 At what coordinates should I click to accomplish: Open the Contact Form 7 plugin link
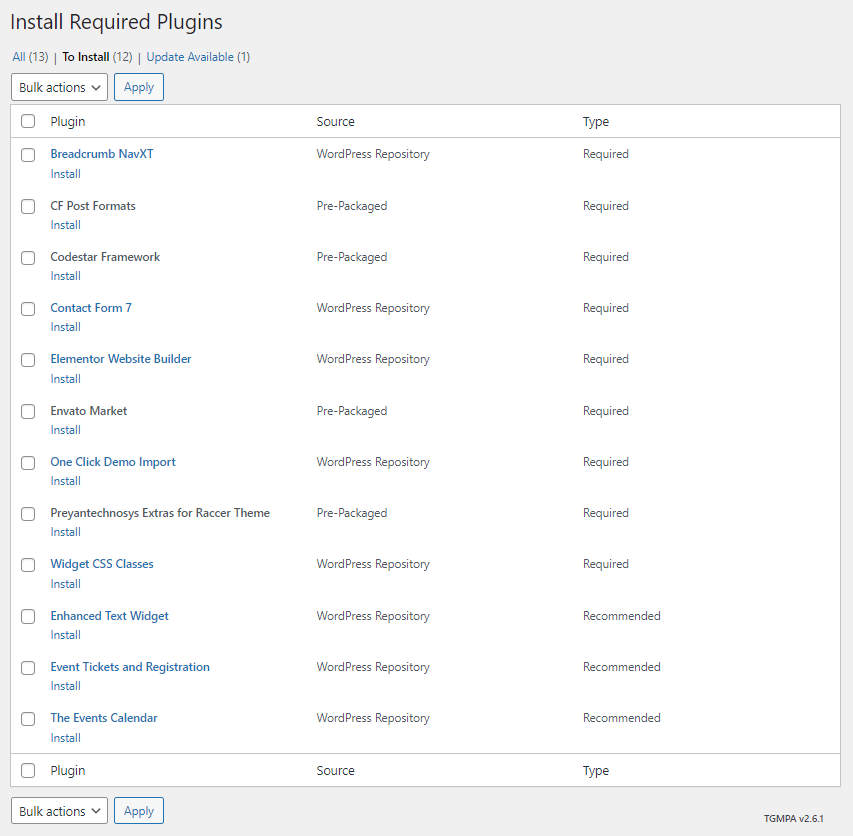point(91,308)
